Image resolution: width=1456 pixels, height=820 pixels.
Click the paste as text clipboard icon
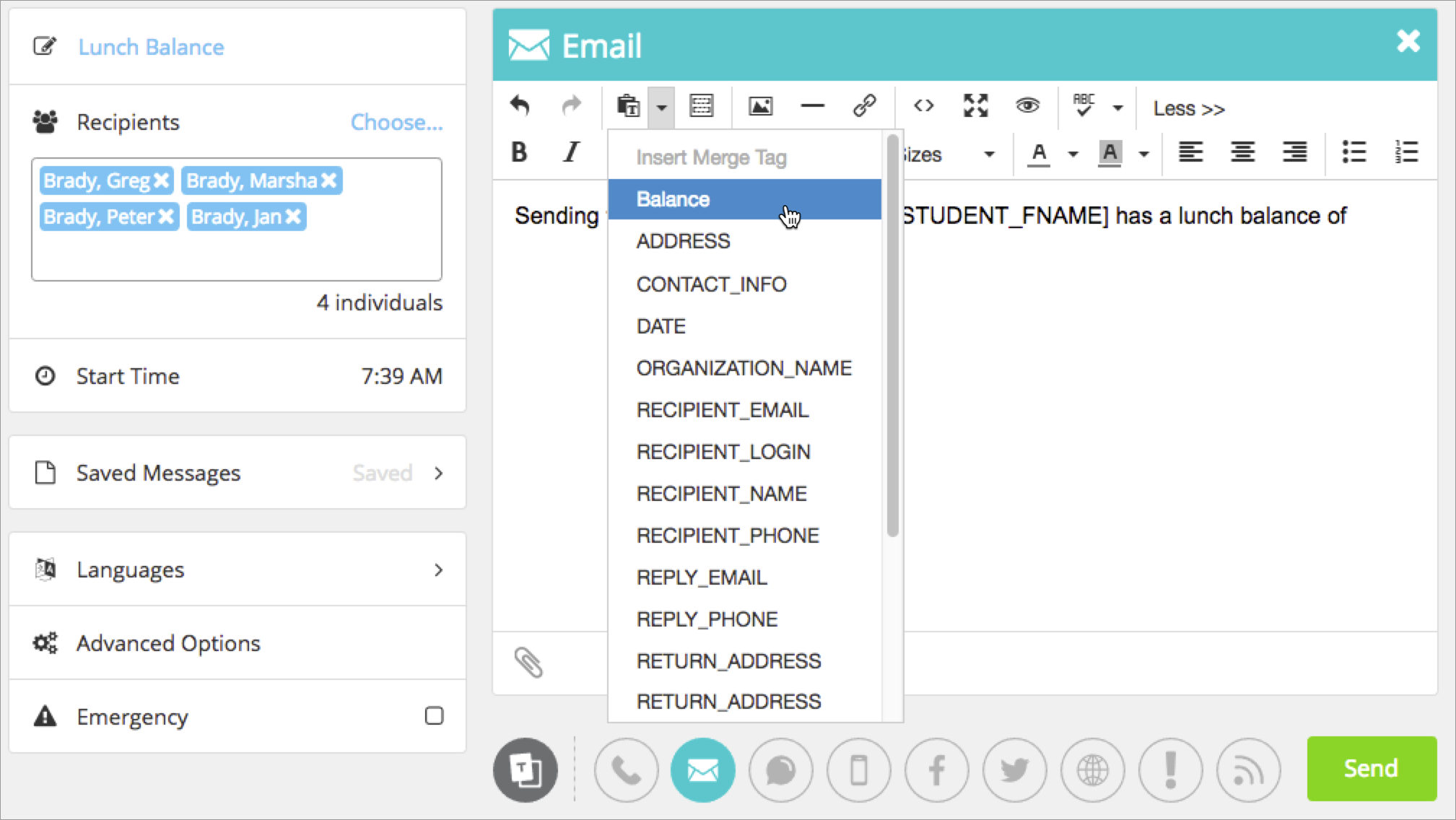tap(628, 106)
